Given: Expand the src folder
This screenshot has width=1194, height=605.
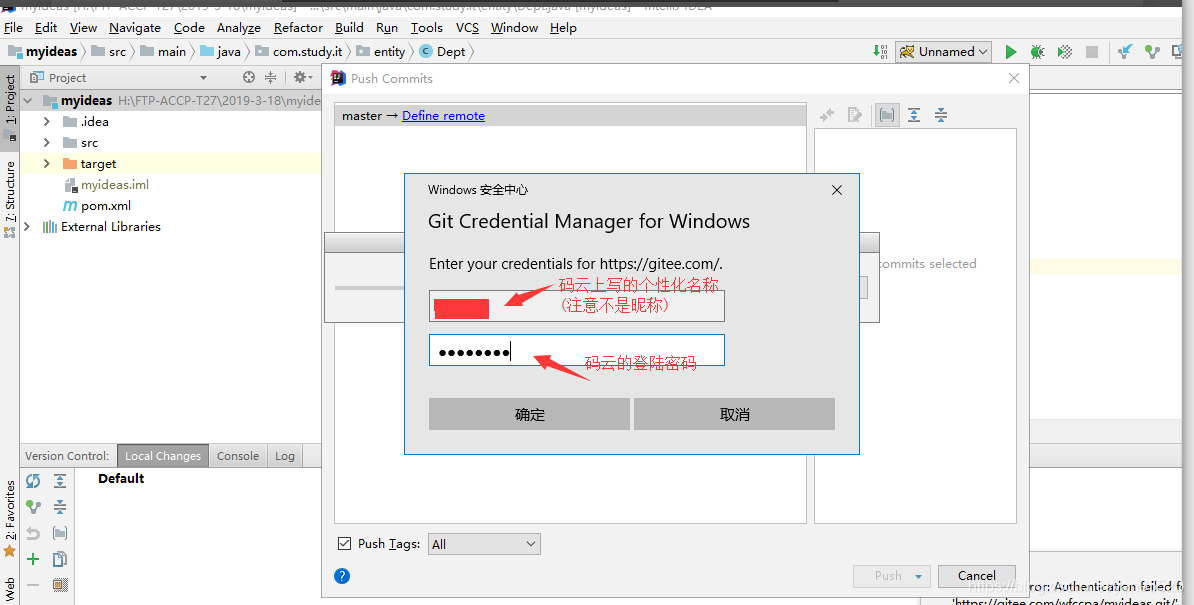Looking at the screenshot, I should point(46,142).
